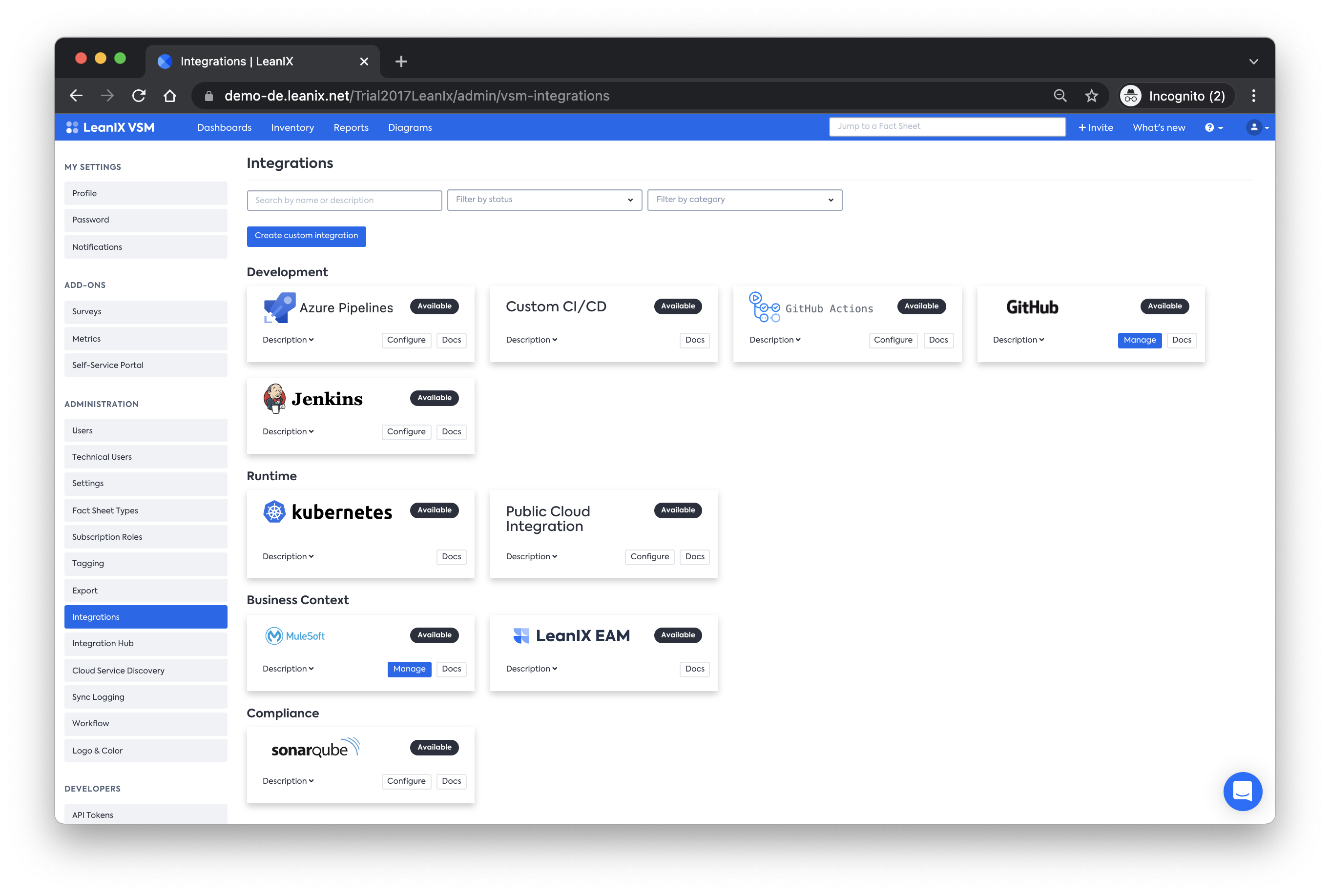Click the Jenkins butler logo
This screenshot has width=1330, height=896.
tap(274, 398)
